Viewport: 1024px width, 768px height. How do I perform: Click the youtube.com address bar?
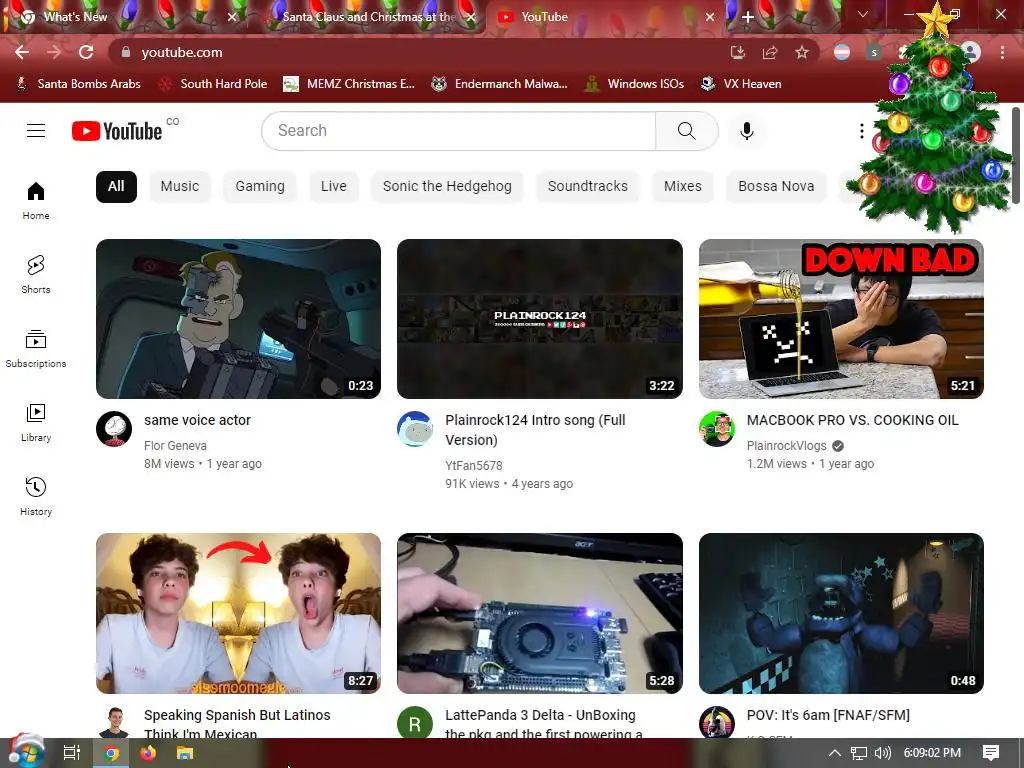pos(418,52)
